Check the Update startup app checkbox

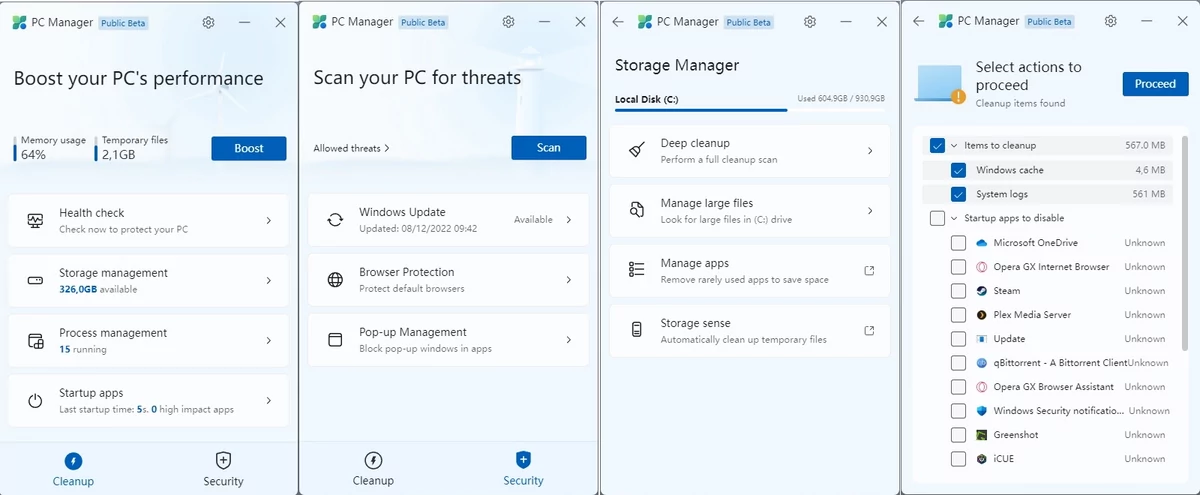tap(958, 339)
